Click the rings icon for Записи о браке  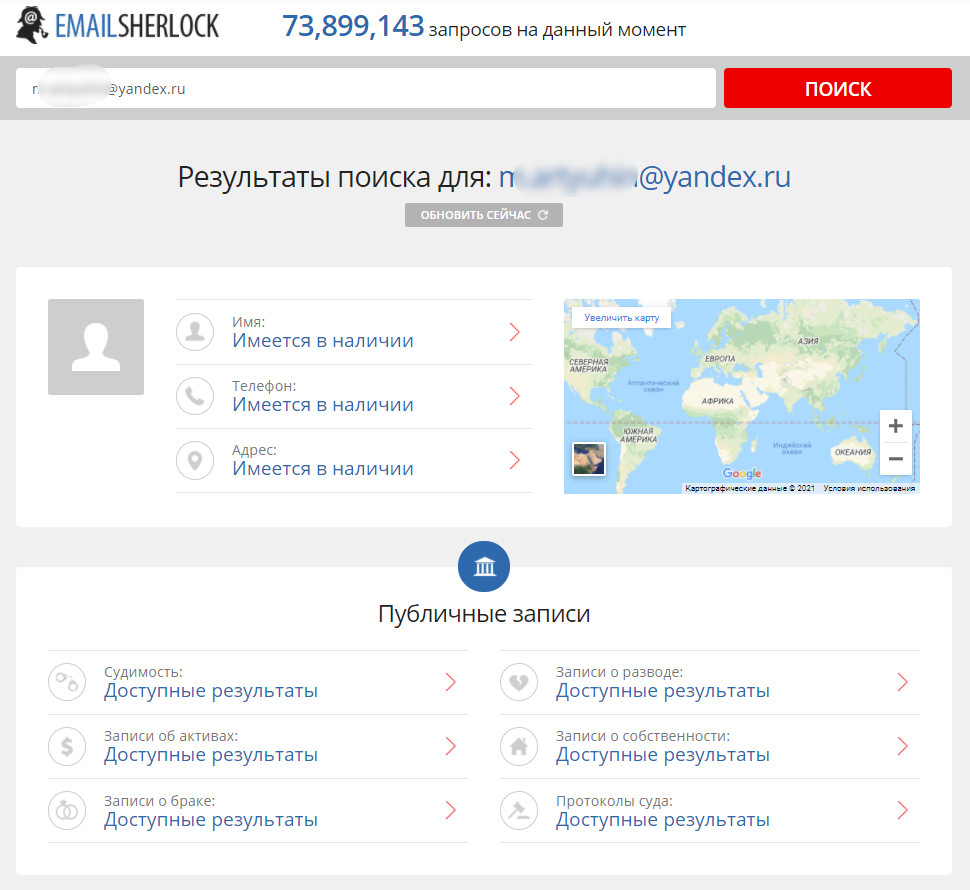coord(67,810)
